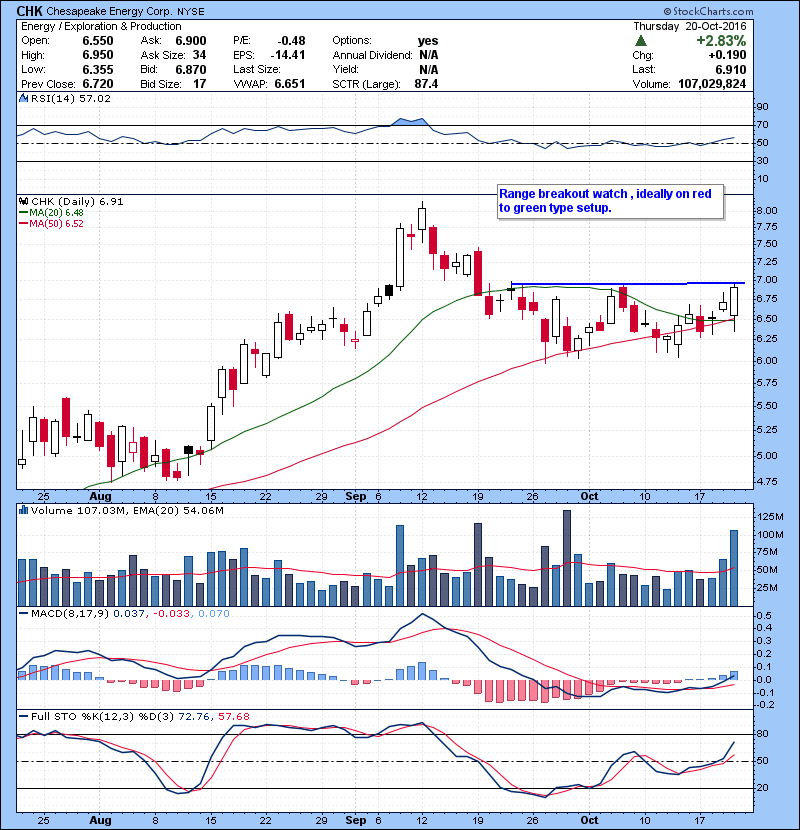Click the Options value yes
Viewport: 800px width, 830px height.
(x=428, y=41)
